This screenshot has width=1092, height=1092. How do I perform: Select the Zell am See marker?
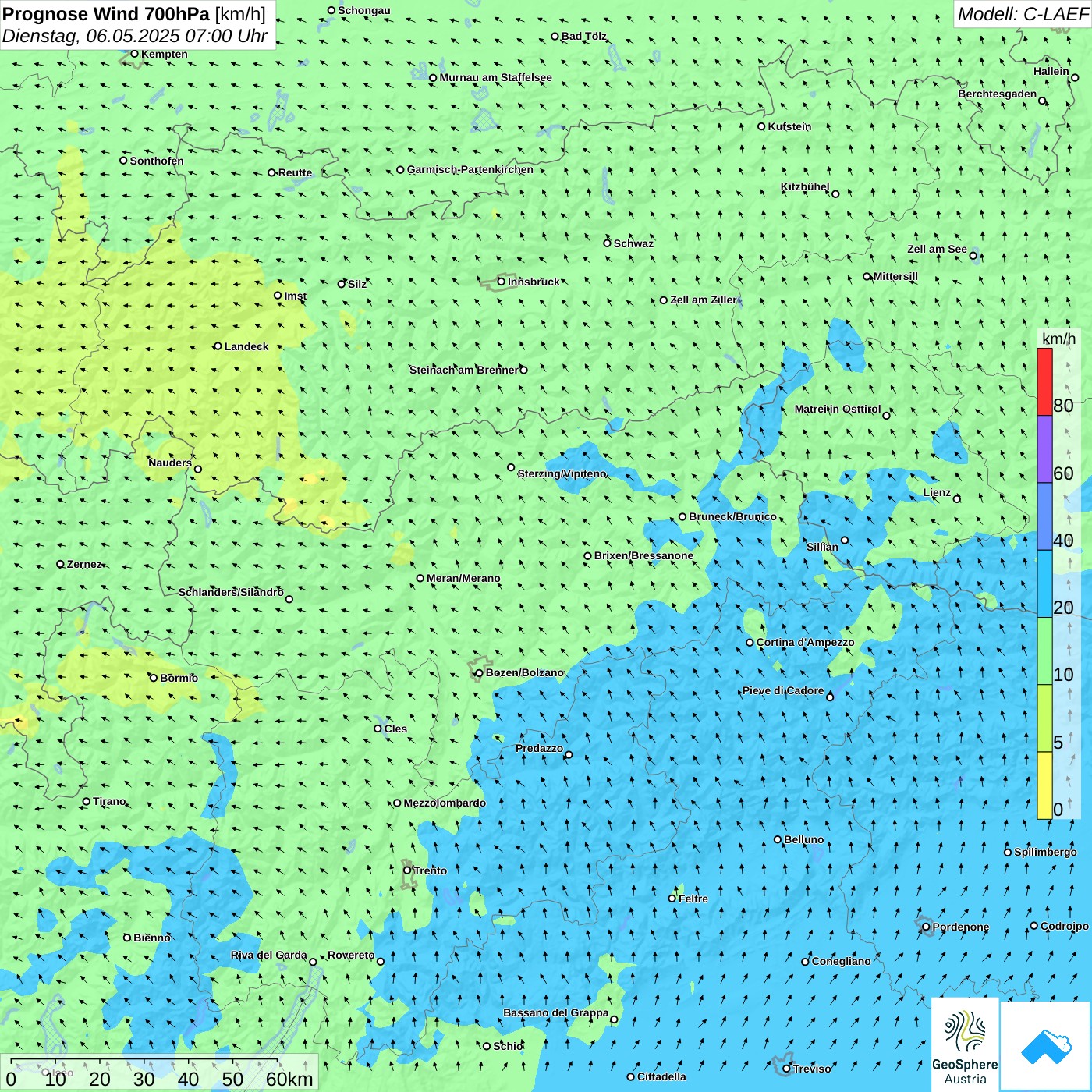click(x=973, y=256)
